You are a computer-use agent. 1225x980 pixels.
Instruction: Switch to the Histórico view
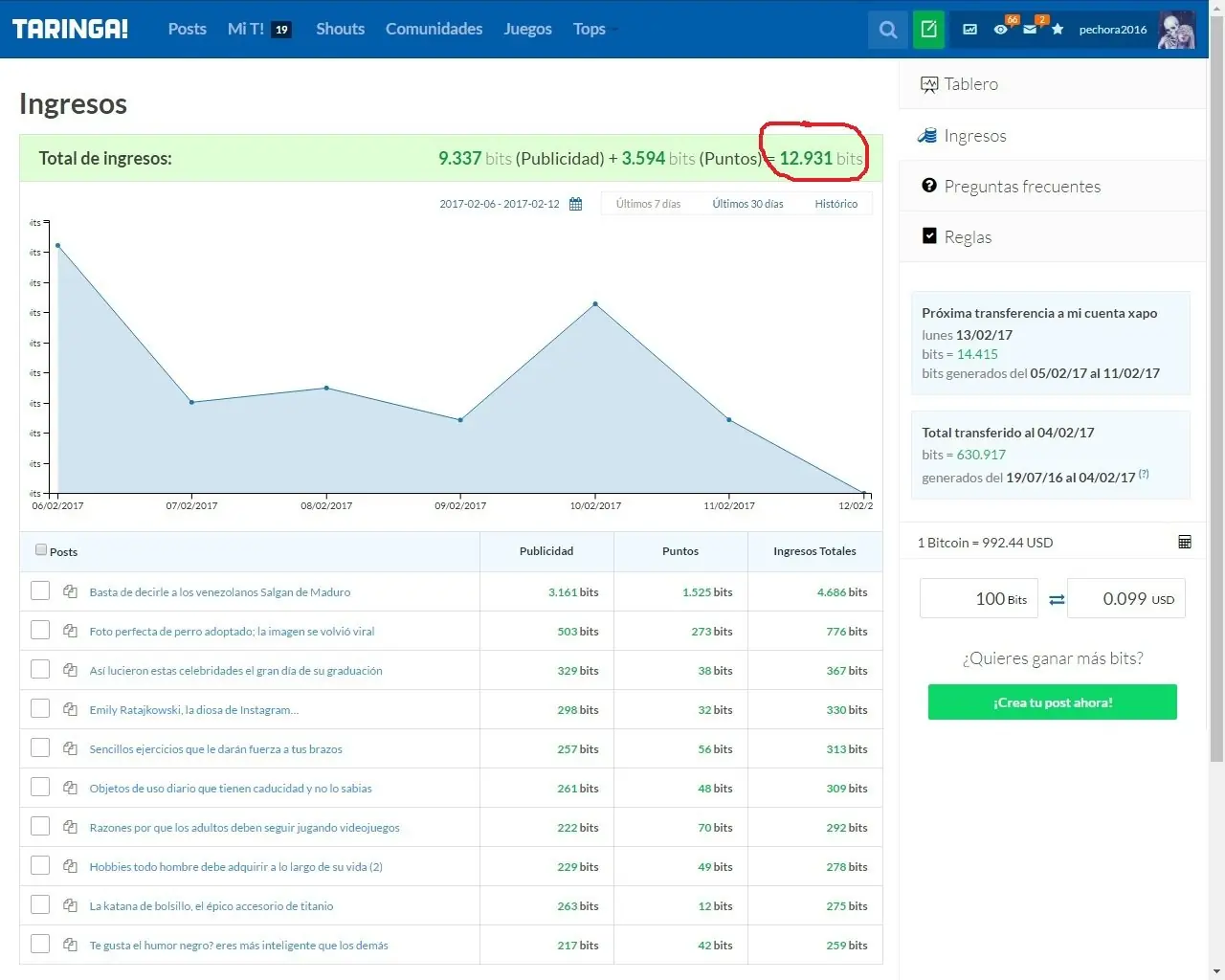click(x=835, y=204)
